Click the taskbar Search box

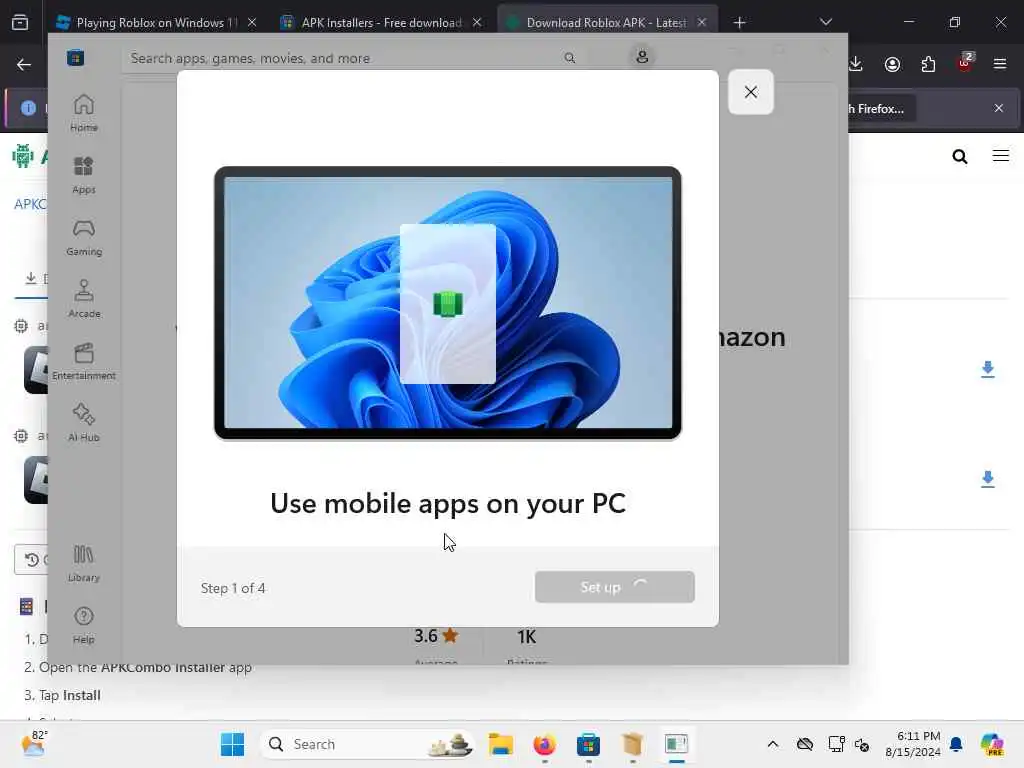[368, 744]
